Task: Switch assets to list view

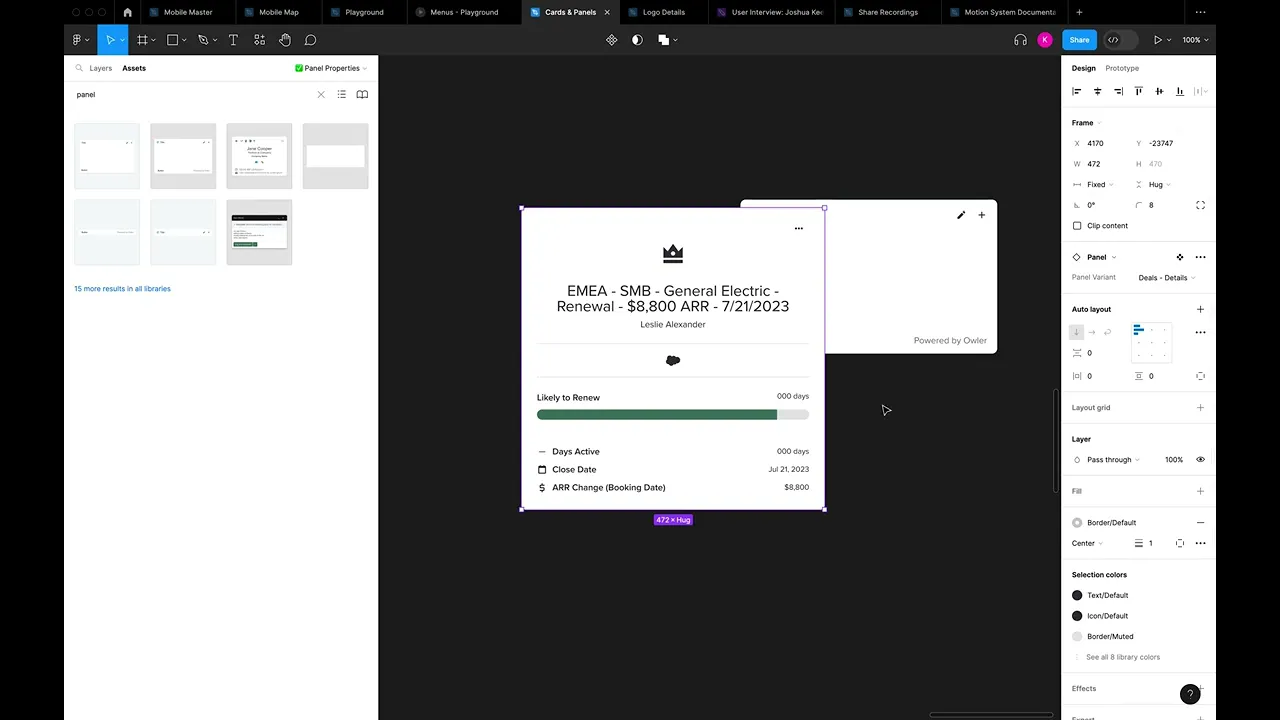Action: coord(342,95)
